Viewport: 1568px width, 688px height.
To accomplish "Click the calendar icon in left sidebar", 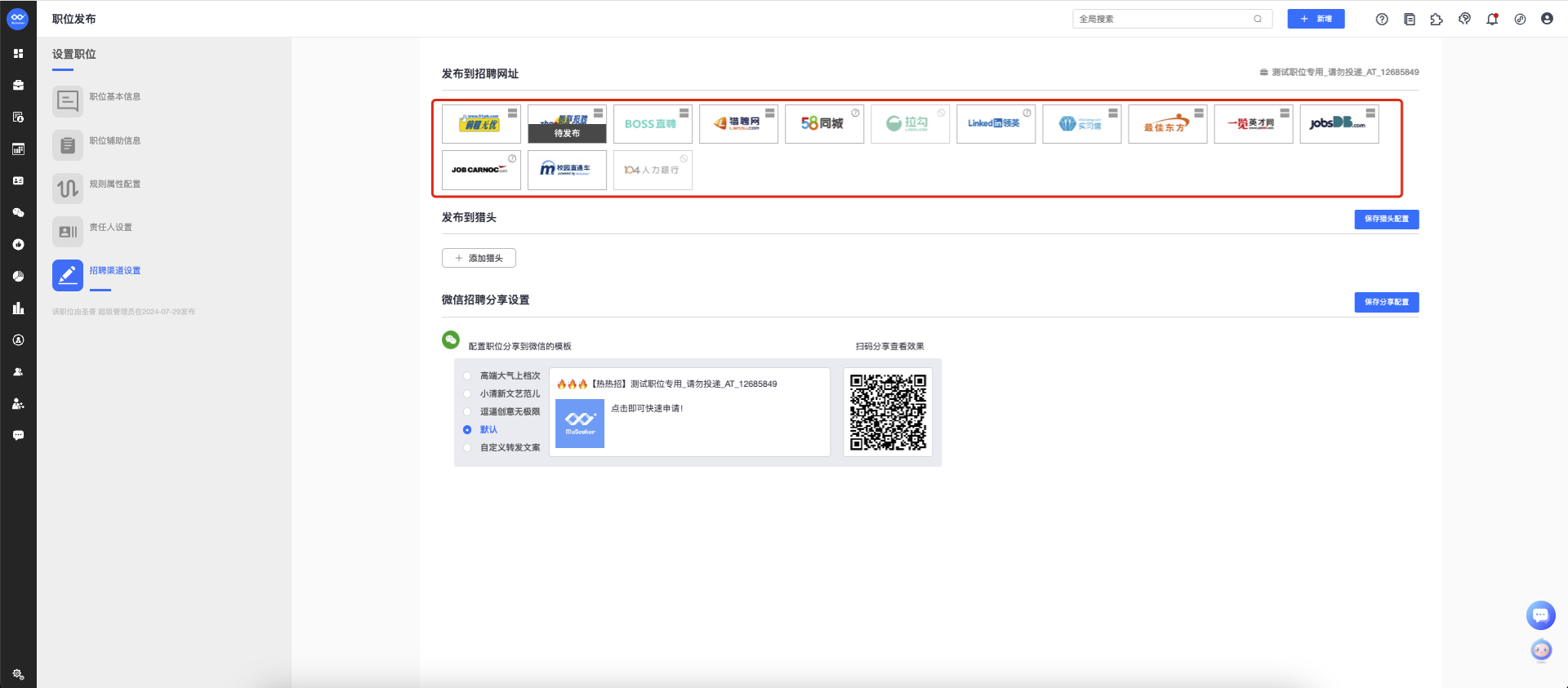I will coord(18,149).
